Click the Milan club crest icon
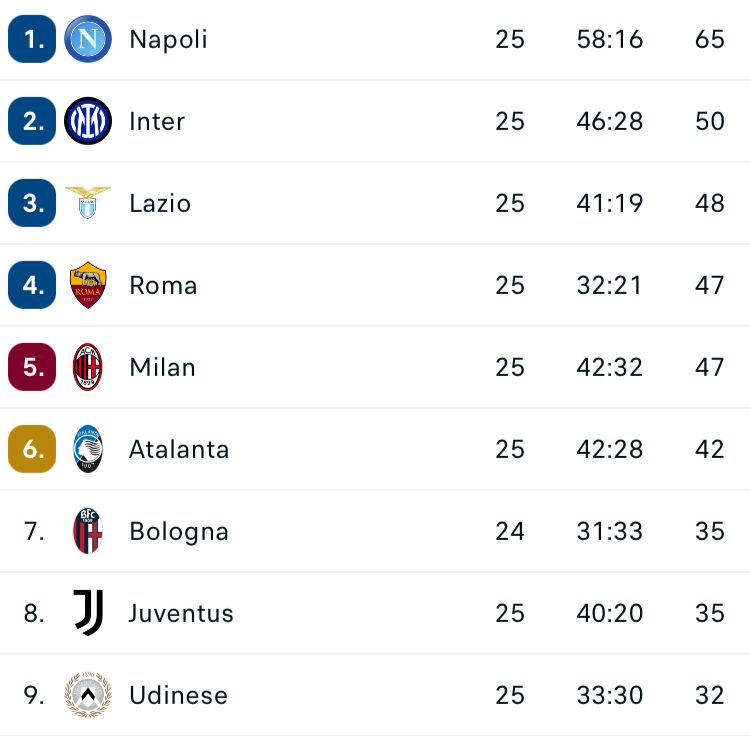The width and height of the screenshot is (750, 736). [88, 367]
